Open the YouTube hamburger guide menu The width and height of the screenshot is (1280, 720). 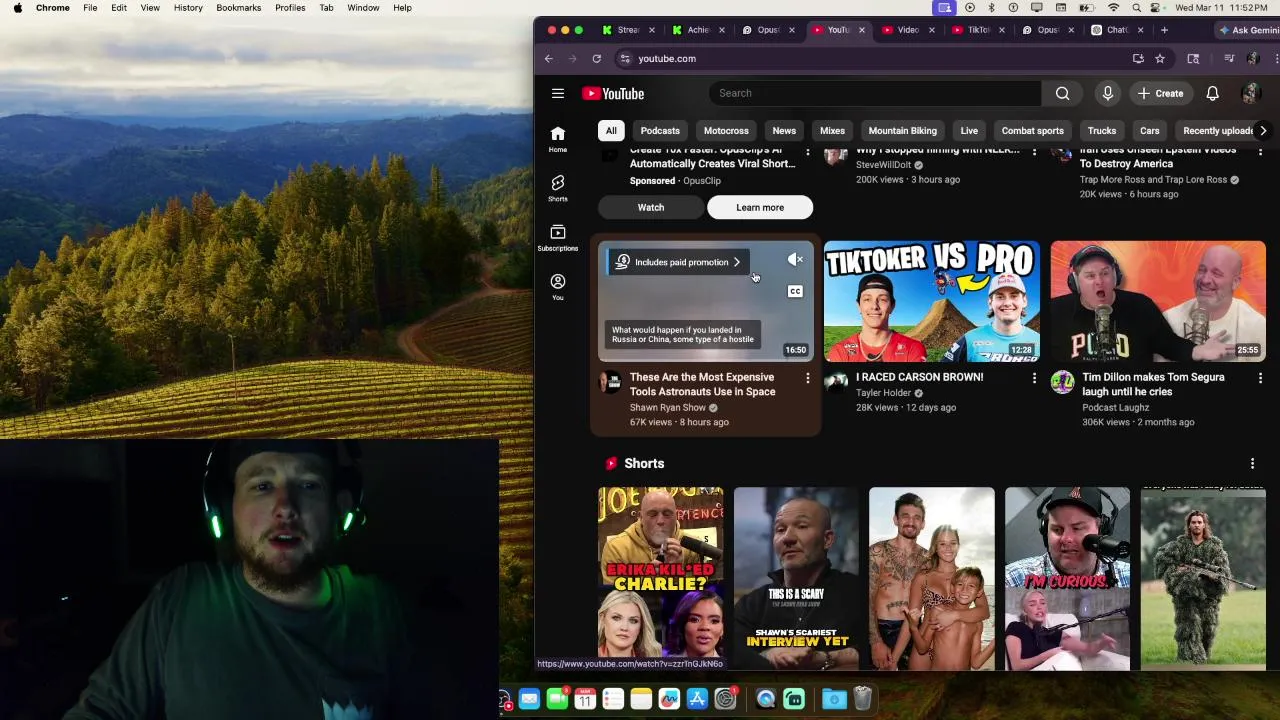coord(558,93)
